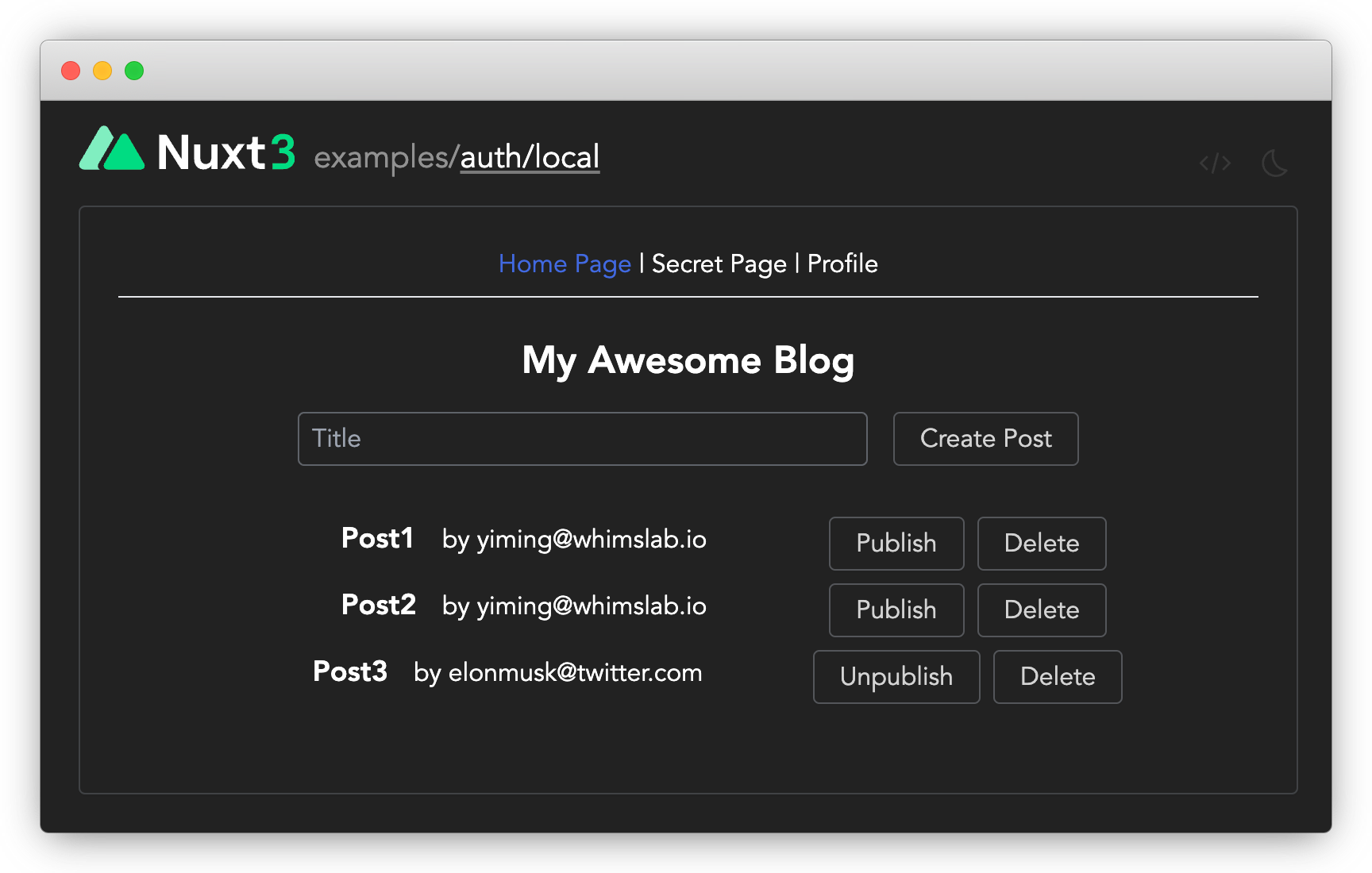Click the yellow minimize window button
The height and width of the screenshot is (873, 1372).
coord(102,71)
